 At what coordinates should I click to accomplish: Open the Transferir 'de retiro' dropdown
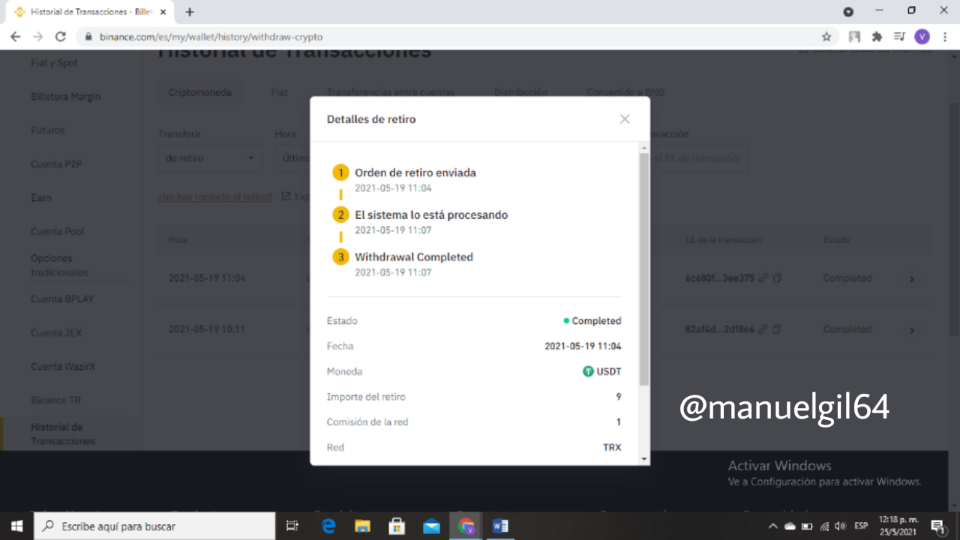coord(209,158)
